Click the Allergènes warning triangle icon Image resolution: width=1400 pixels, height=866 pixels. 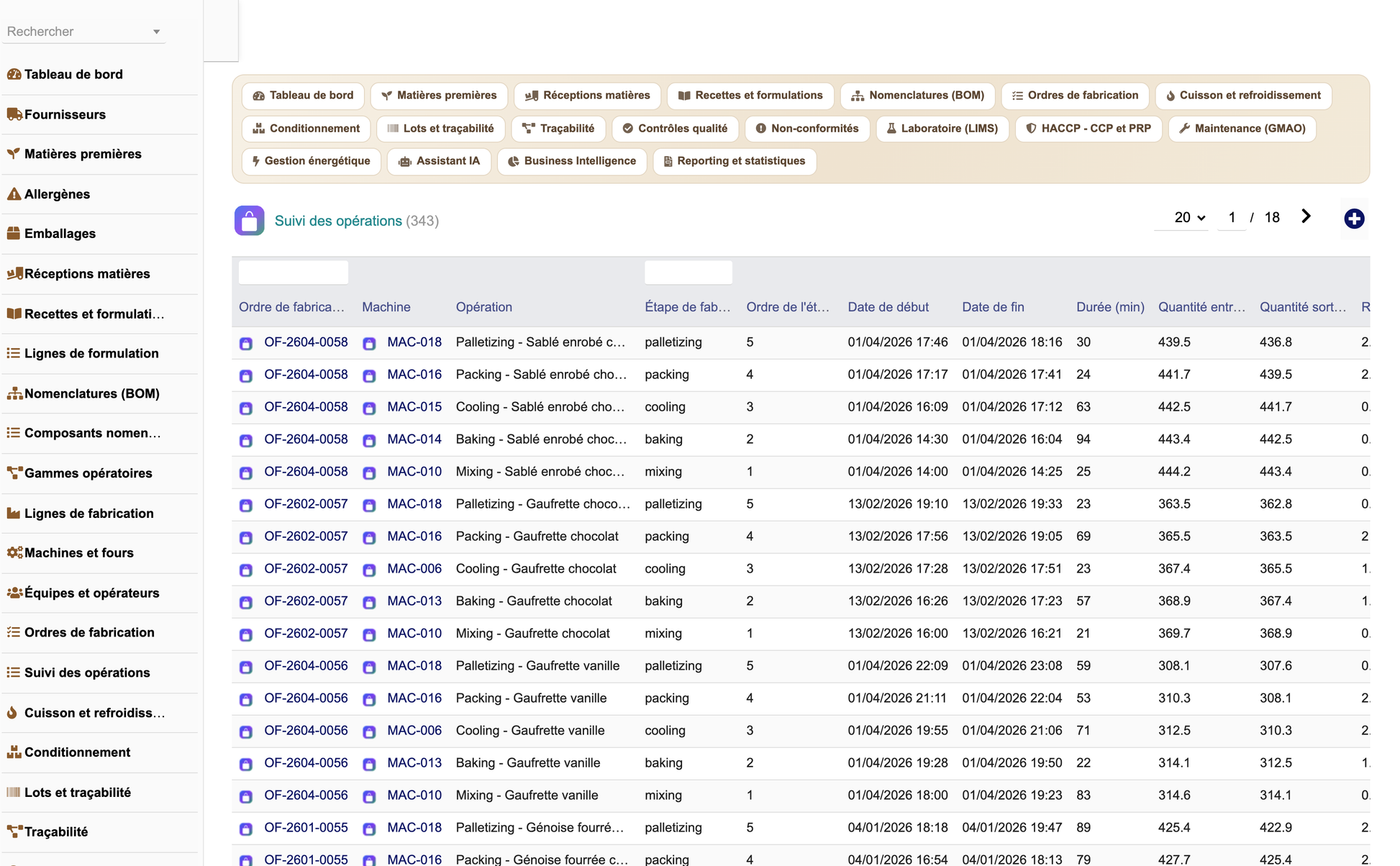click(x=14, y=194)
